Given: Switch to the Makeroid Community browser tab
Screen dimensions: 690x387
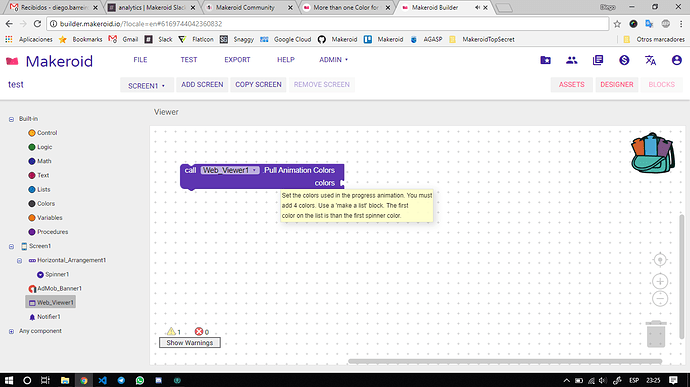Looking at the screenshot, I should (x=249, y=7).
